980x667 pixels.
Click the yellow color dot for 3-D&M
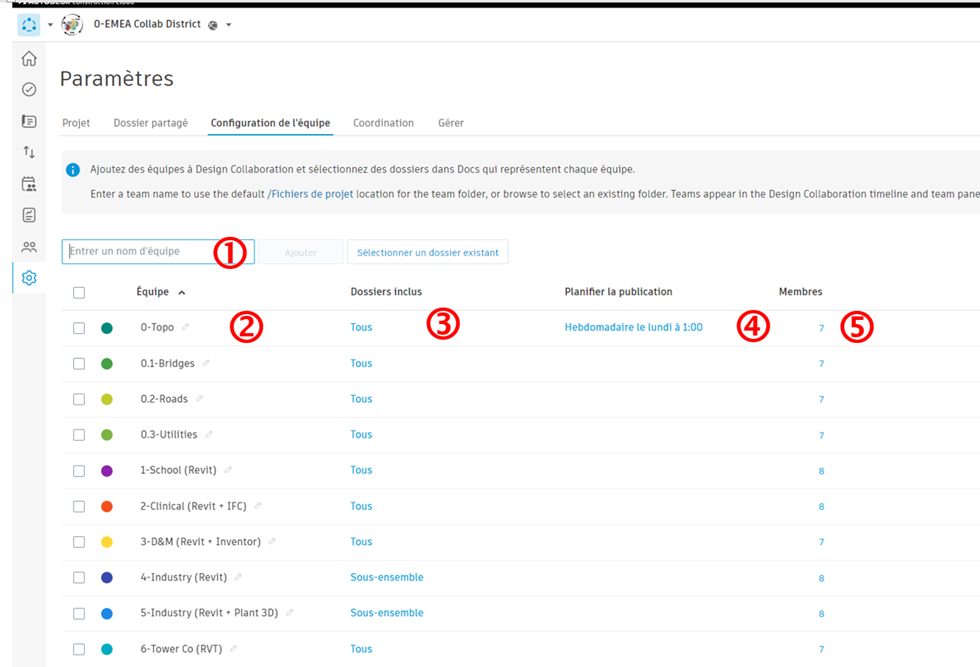point(107,542)
